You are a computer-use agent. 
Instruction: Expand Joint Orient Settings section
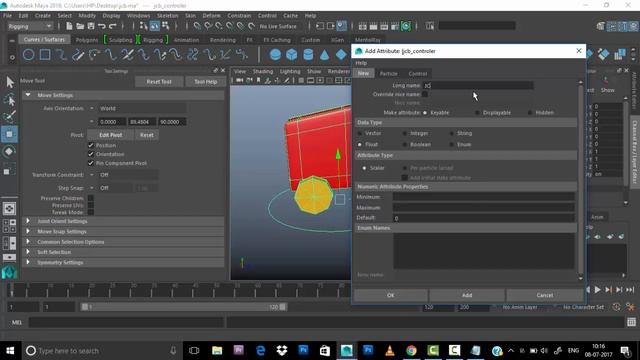[x=28, y=221]
